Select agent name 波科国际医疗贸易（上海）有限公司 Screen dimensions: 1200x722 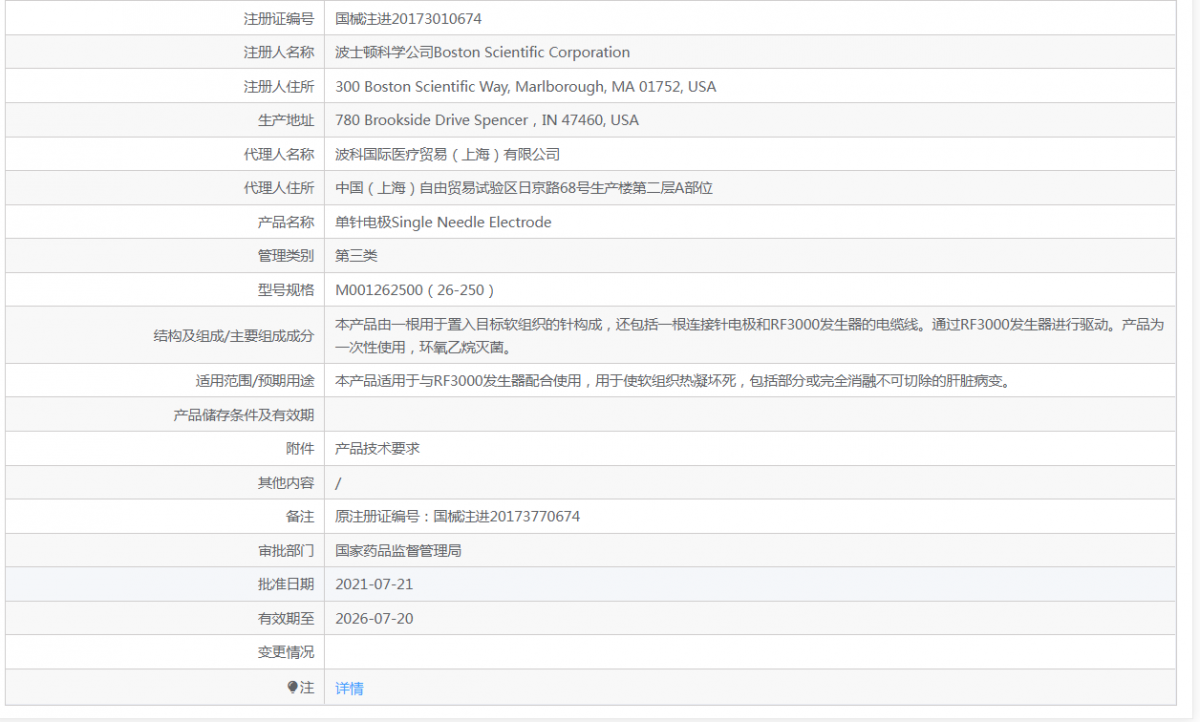point(447,154)
